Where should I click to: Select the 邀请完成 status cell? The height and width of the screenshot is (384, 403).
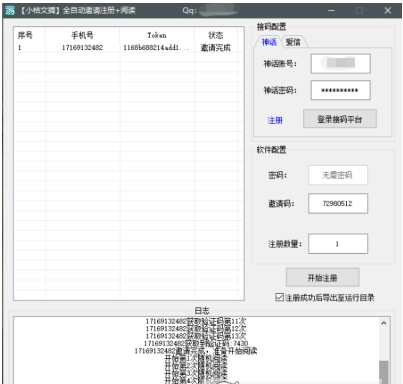coord(216,48)
